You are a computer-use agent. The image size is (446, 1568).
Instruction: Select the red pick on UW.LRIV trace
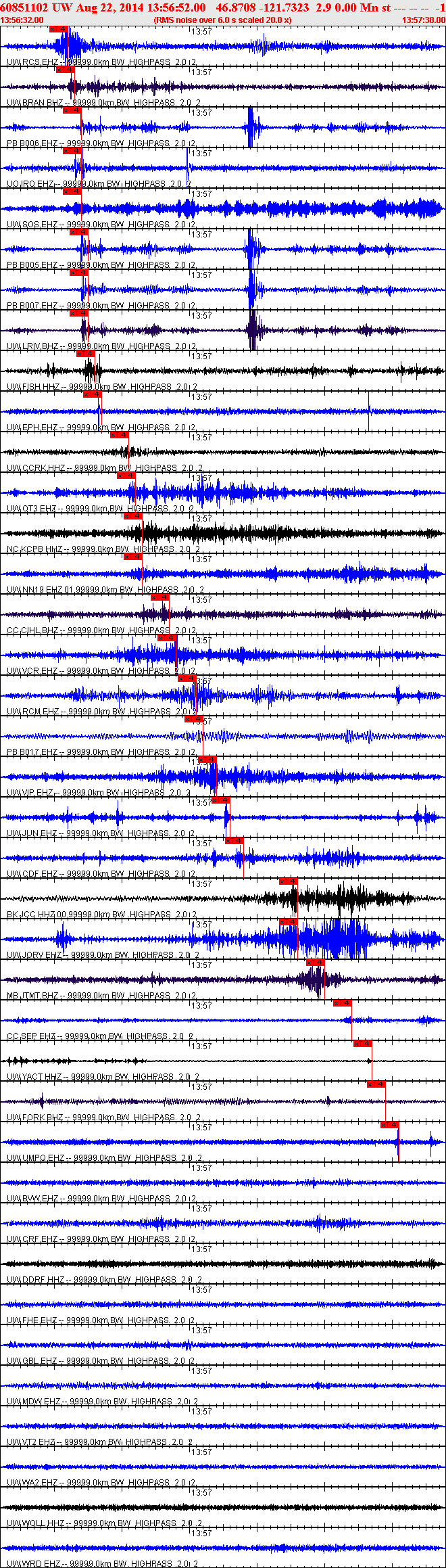pyautogui.click(x=79, y=313)
